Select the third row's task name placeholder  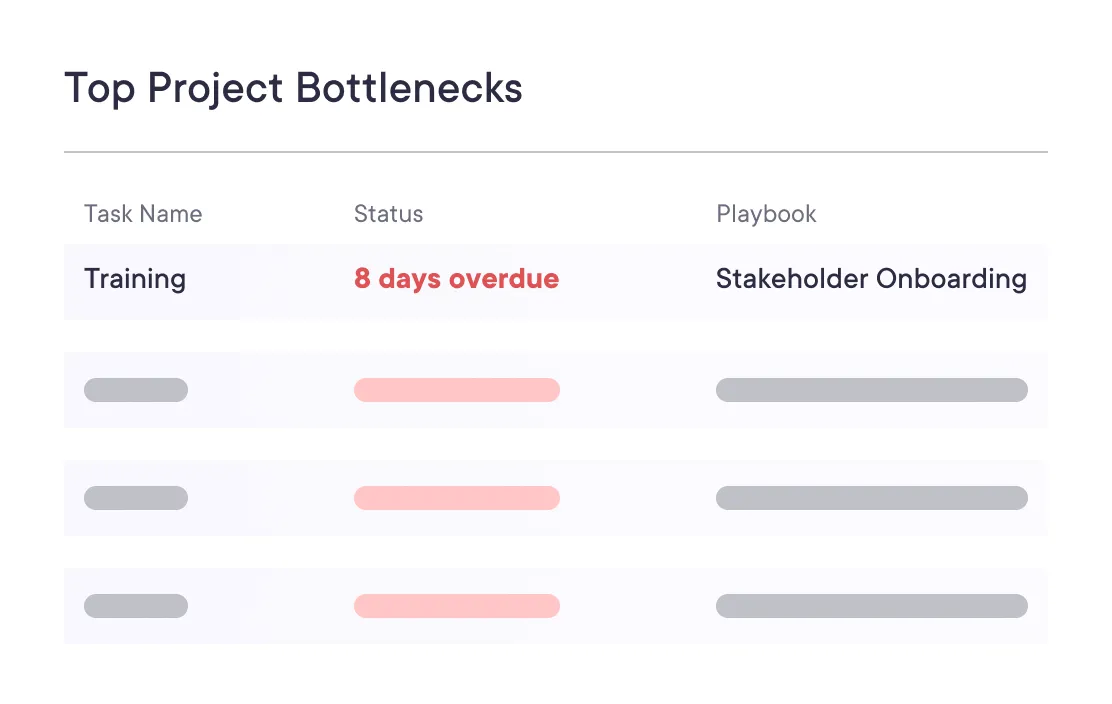point(136,498)
